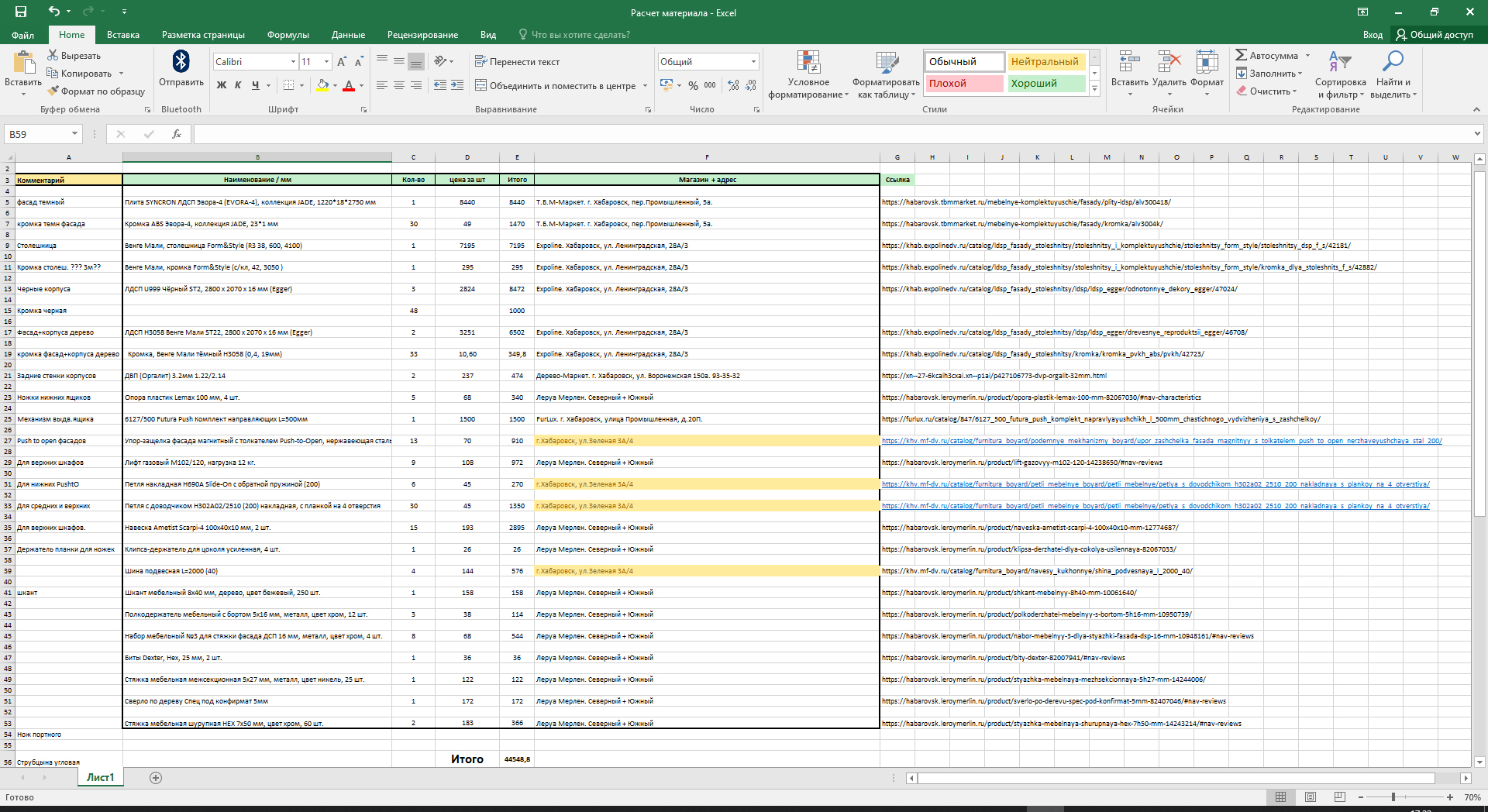Click the Save icon in quick access toolbar
This screenshot has width=1488, height=812.
point(21,12)
